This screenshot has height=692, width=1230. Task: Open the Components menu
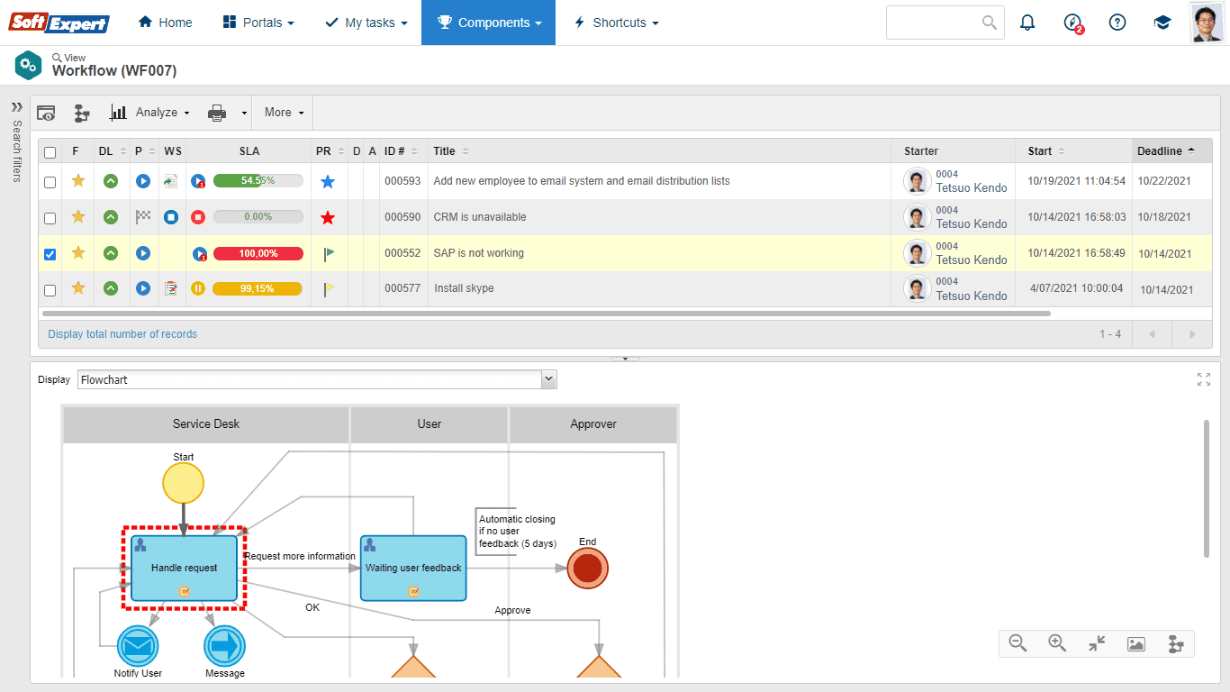click(488, 22)
